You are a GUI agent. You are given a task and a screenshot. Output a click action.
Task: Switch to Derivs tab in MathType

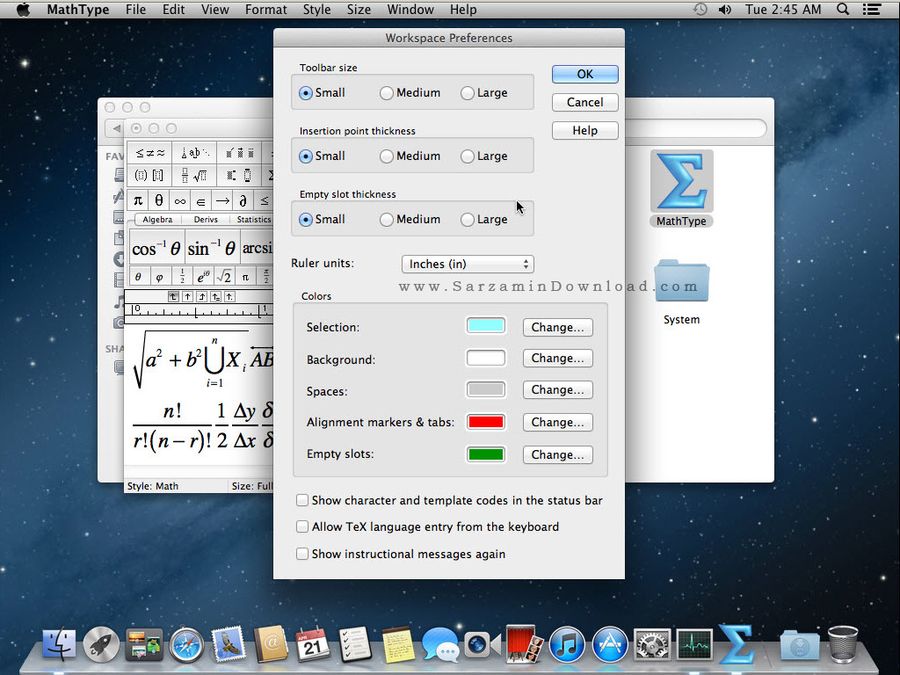click(205, 219)
